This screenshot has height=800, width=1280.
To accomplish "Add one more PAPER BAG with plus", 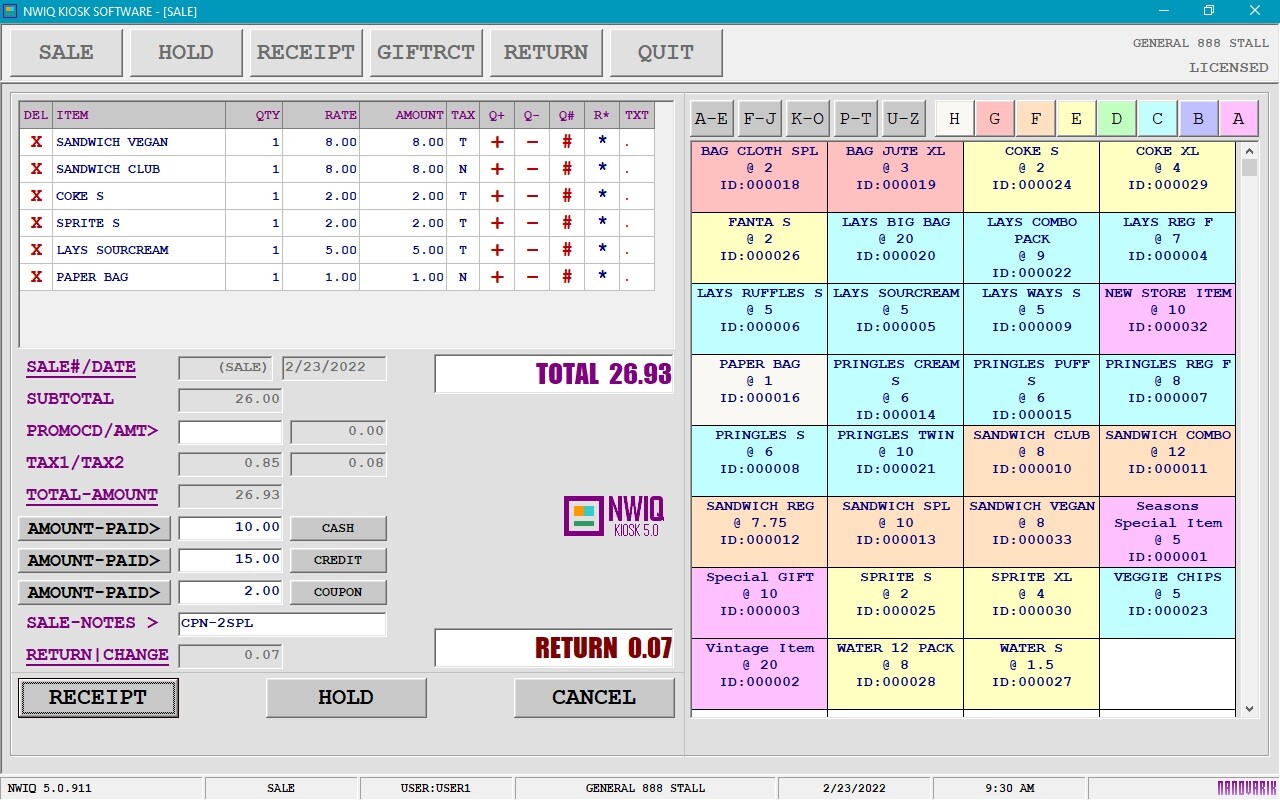I will 497,277.
